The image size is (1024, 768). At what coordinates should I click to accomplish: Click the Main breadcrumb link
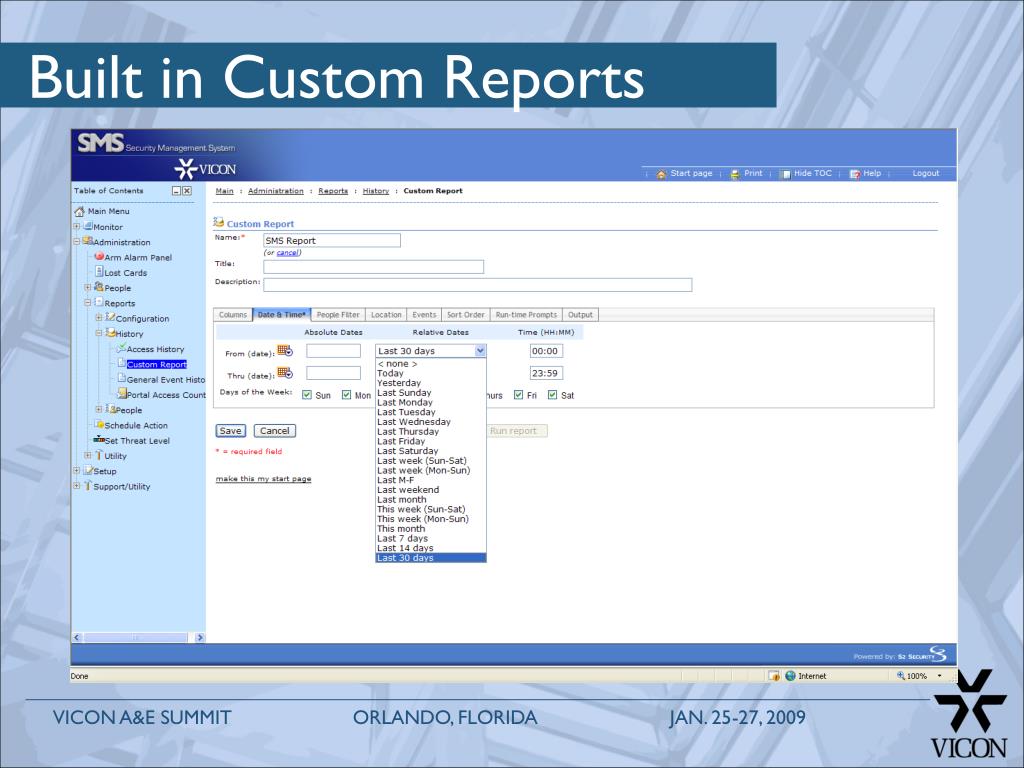pyautogui.click(x=224, y=191)
